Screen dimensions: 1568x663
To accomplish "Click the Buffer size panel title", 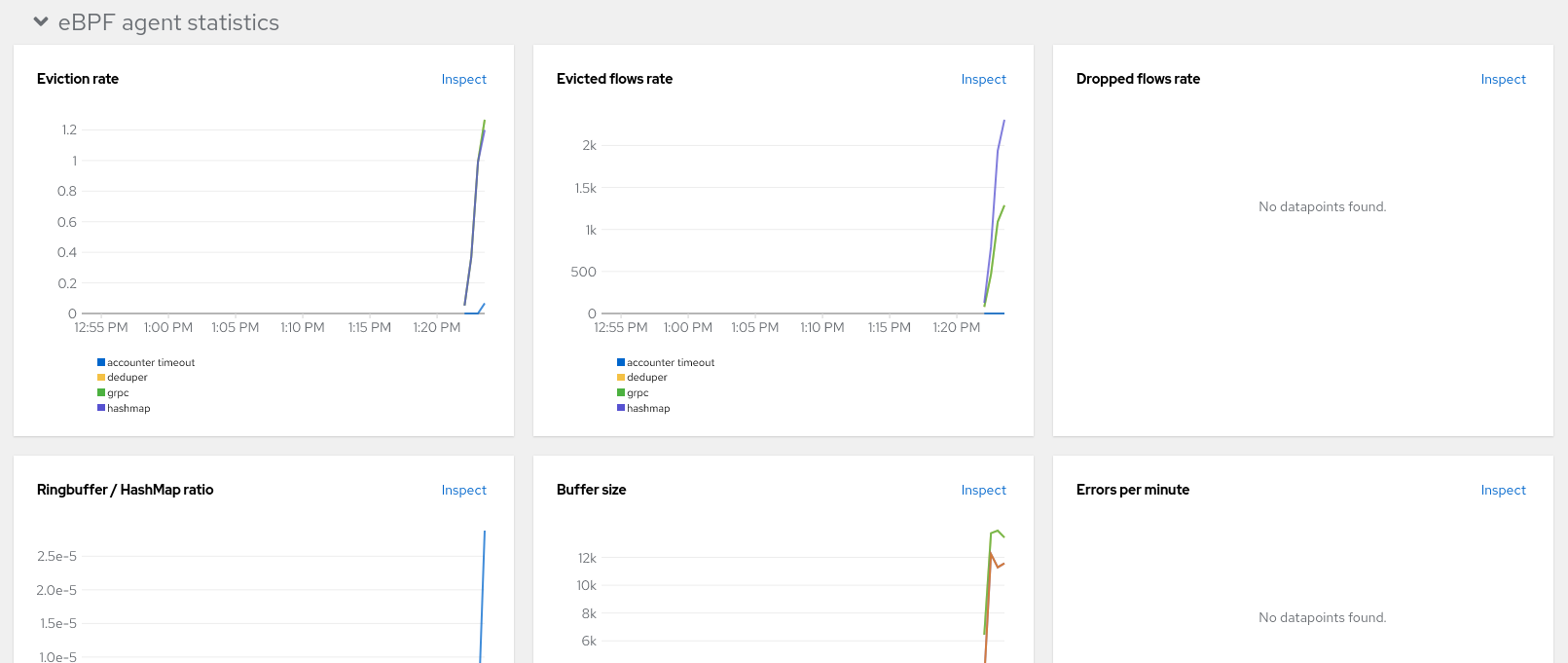I will [x=591, y=490].
